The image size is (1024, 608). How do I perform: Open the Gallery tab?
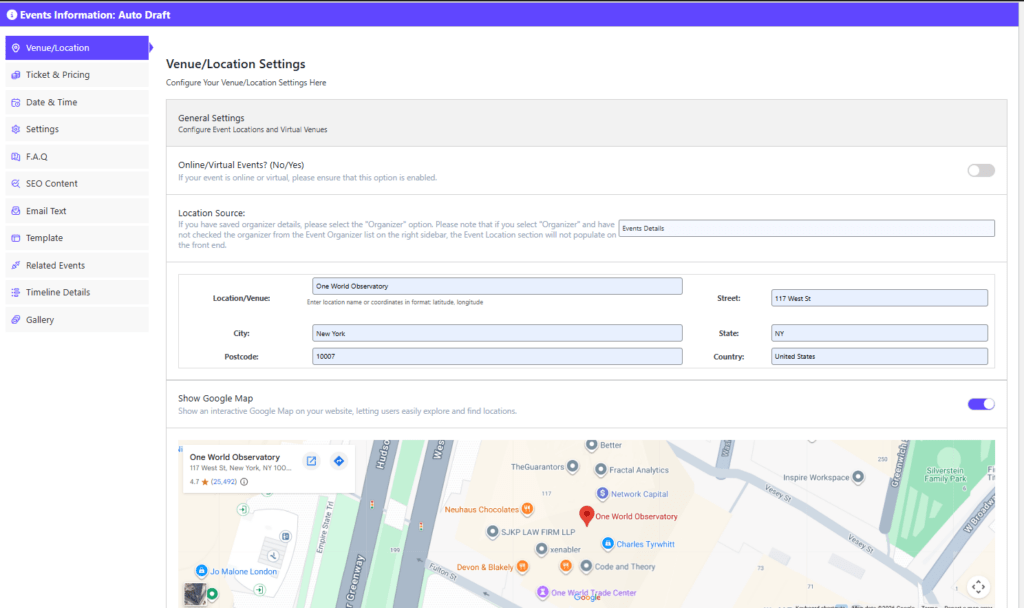(77, 319)
